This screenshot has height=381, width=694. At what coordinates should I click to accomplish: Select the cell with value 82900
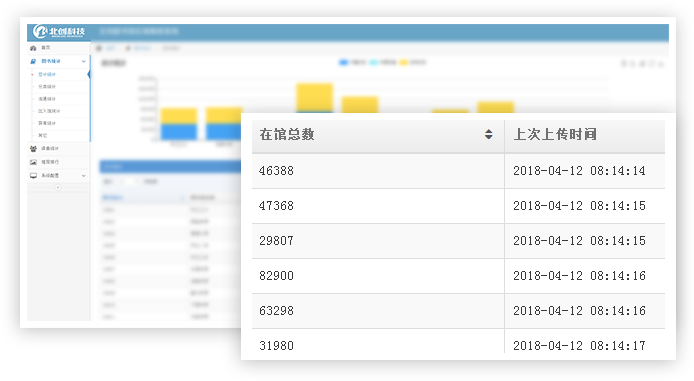pos(378,276)
